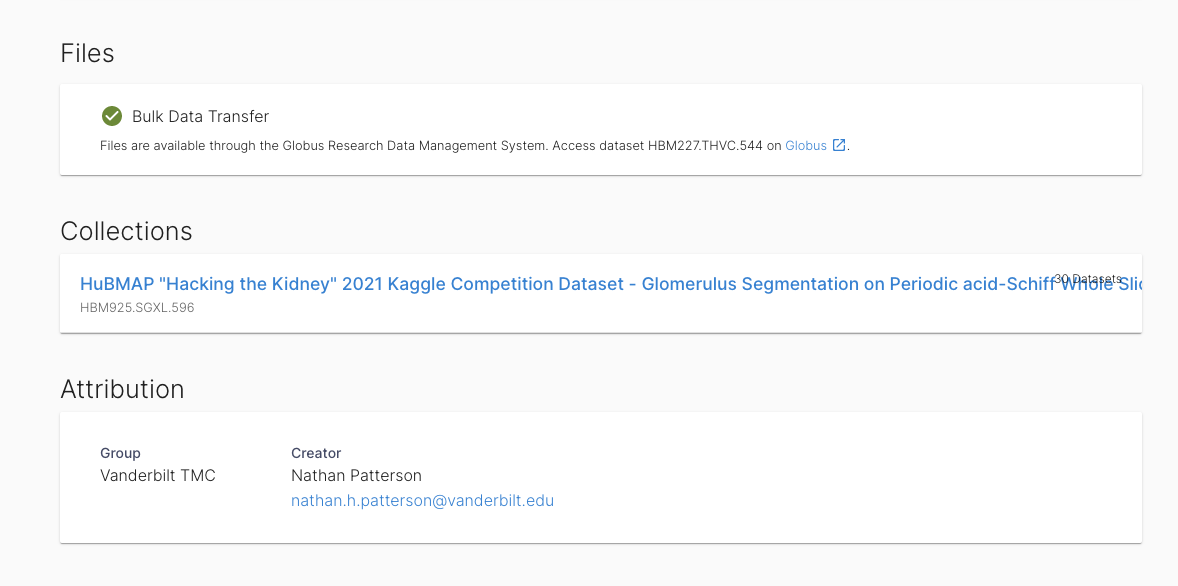The height and width of the screenshot is (586, 1178).
Task: Click the Creator column header
Action: click(316, 453)
